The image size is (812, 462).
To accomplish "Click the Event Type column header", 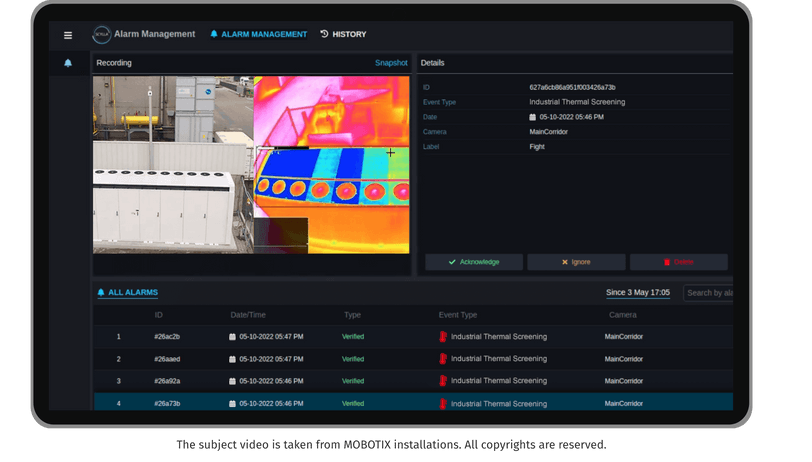I will tap(458, 315).
